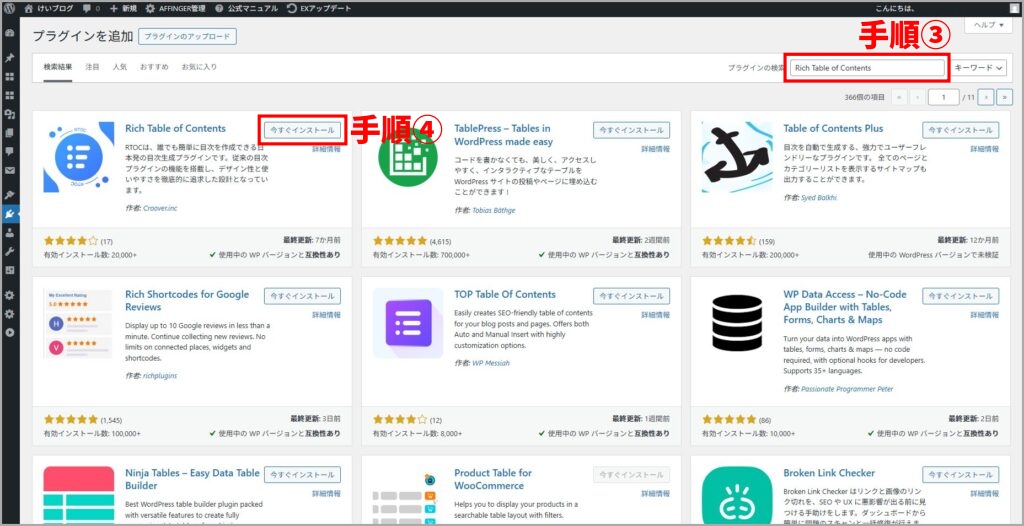Open the 新規 new content menu

[x=123, y=7]
